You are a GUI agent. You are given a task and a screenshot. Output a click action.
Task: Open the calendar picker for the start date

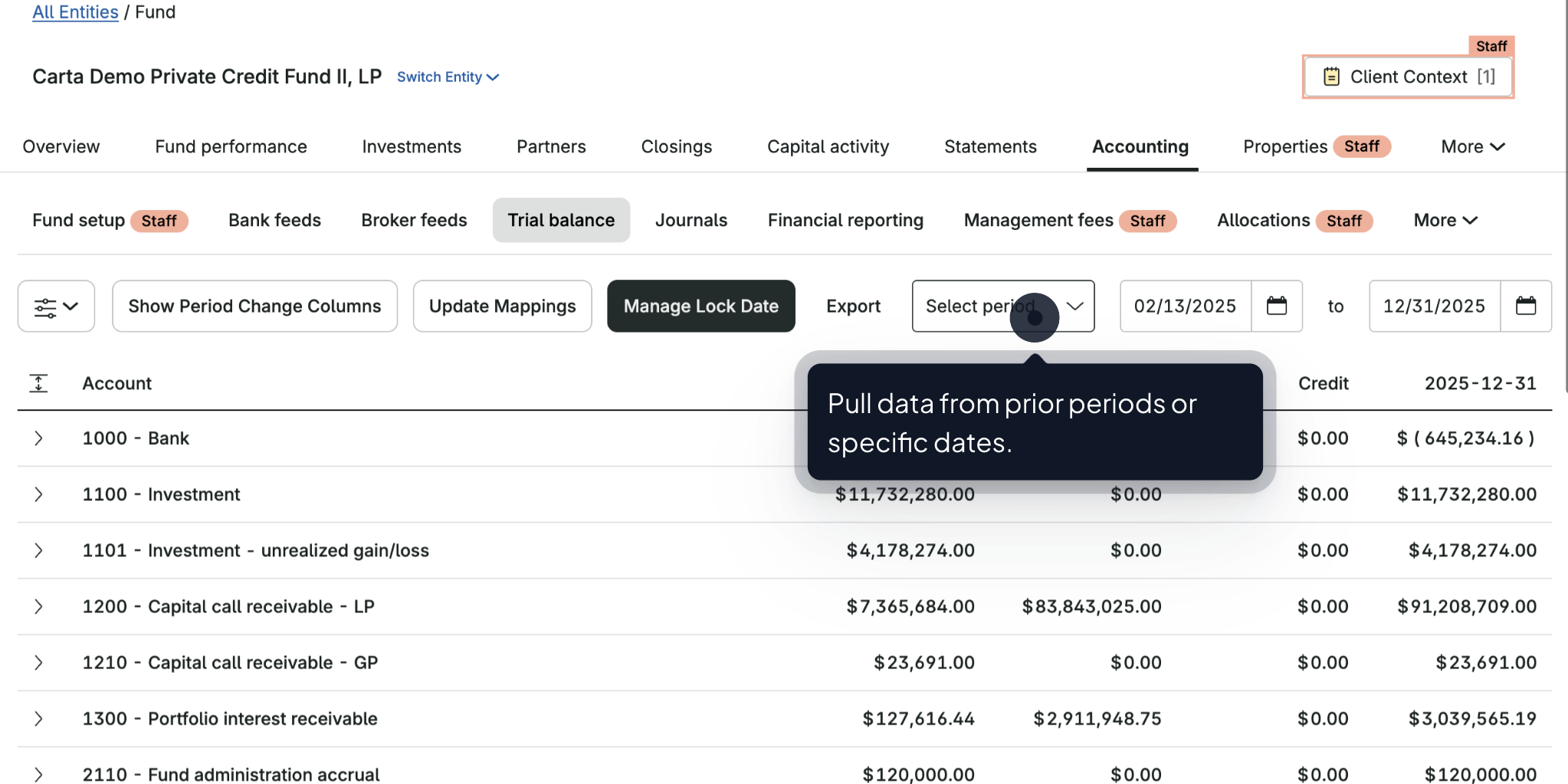pyautogui.click(x=1276, y=306)
